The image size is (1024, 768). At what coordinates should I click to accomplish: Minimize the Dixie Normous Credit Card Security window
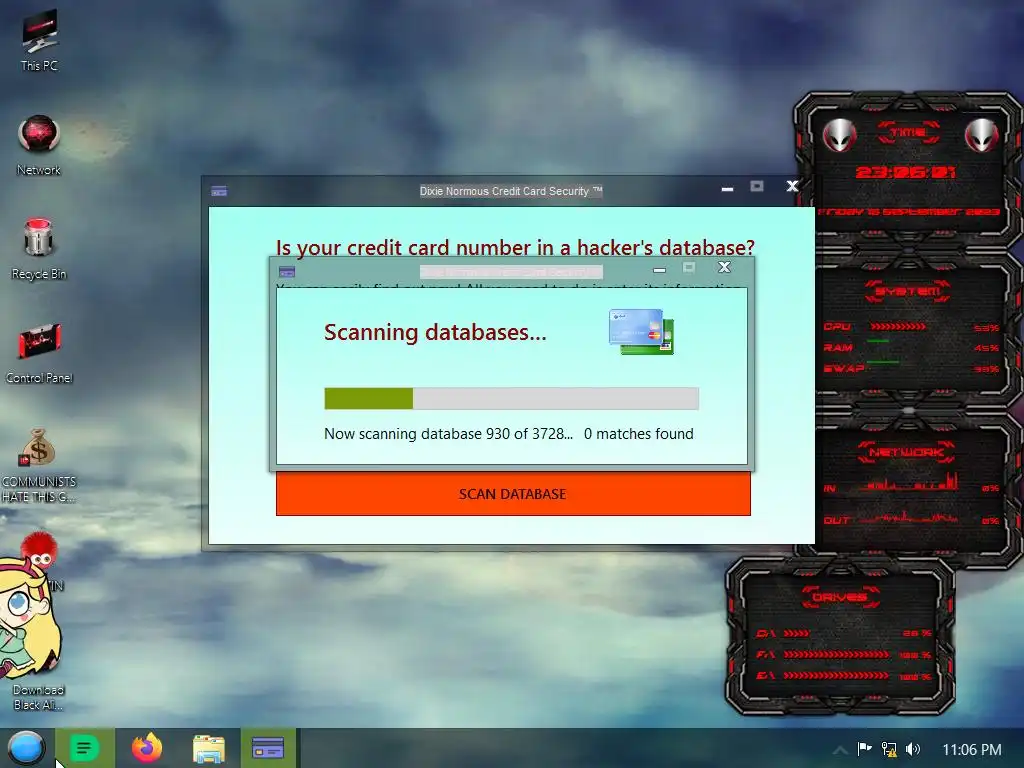tap(728, 189)
